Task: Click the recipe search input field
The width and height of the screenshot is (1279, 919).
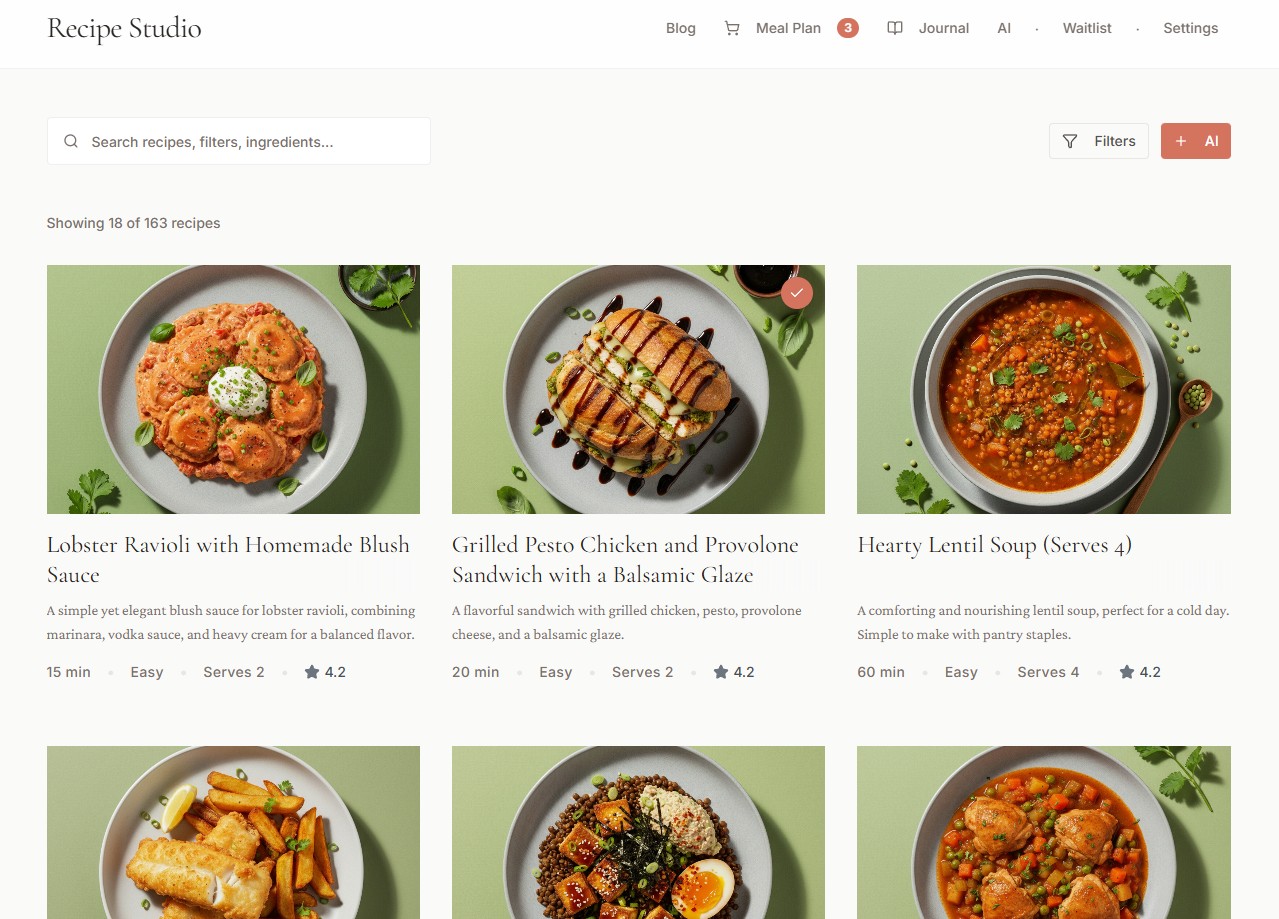Action: click(x=238, y=141)
